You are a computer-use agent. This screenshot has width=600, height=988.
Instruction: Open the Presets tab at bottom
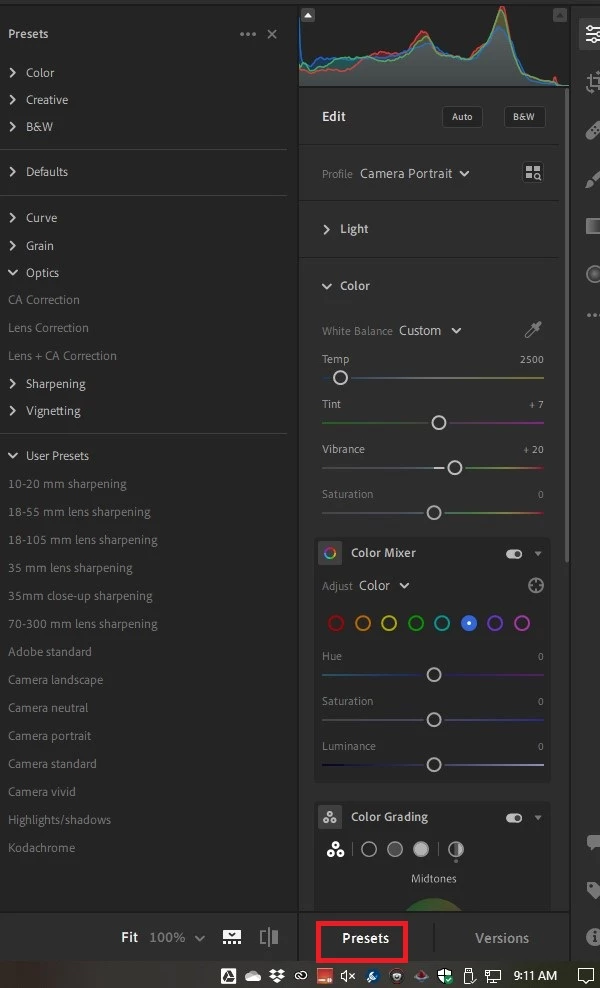click(365, 938)
